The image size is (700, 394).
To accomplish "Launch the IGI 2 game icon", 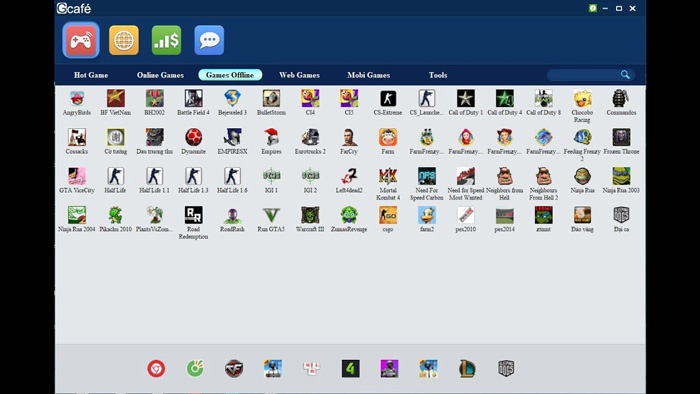I will [310, 176].
